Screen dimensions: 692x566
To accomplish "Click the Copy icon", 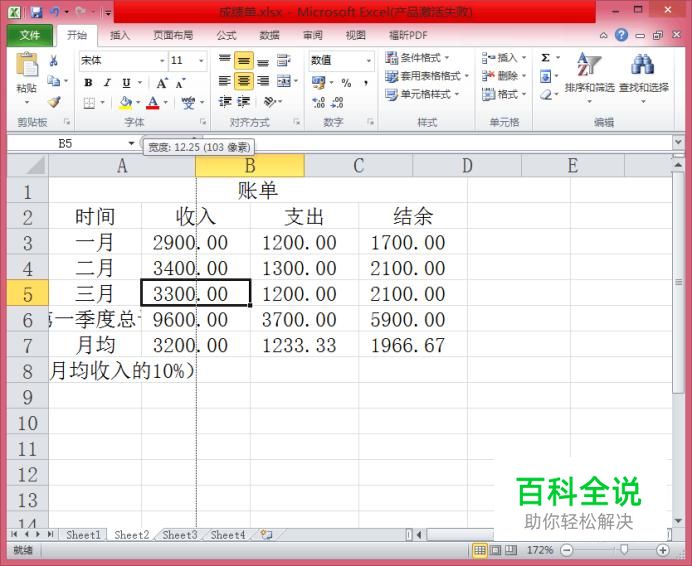I will pos(54,81).
